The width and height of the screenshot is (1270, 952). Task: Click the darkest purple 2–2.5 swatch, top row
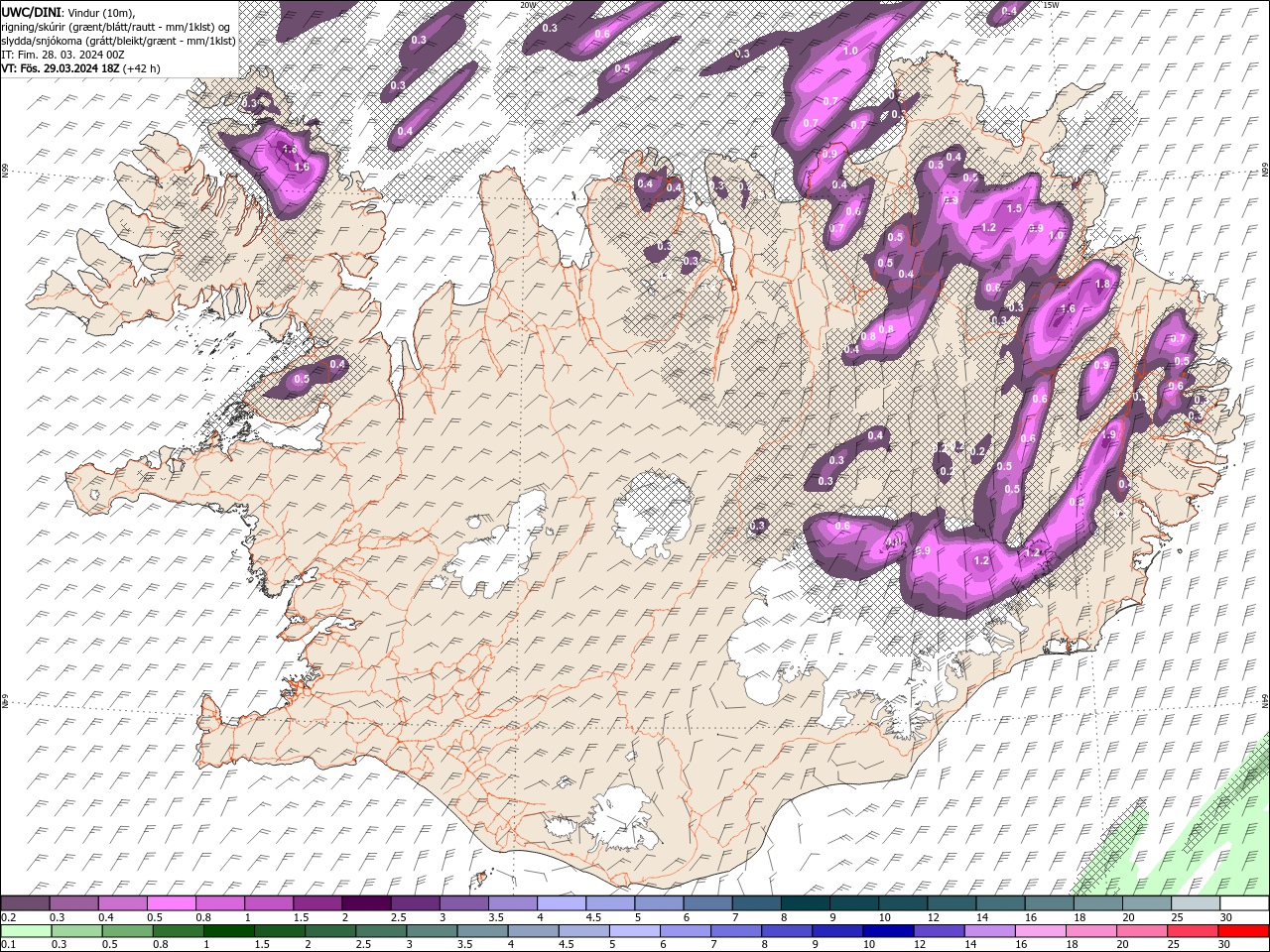point(366,903)
